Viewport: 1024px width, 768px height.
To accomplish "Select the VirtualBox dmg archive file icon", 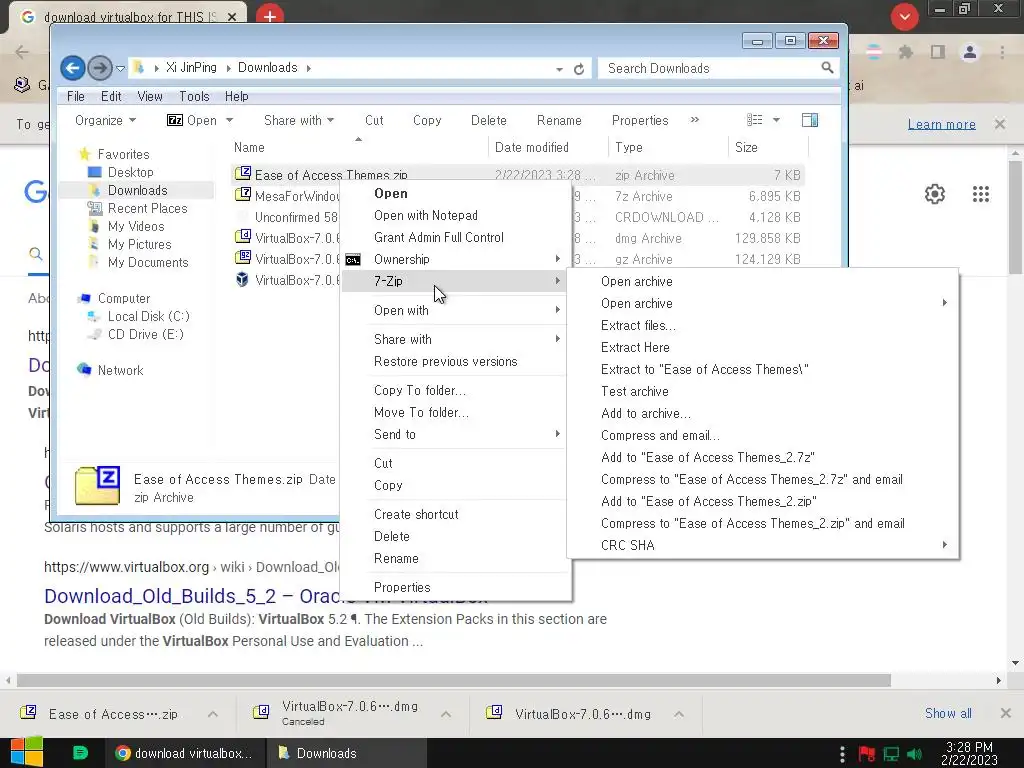I will click(x=243, y=237).
